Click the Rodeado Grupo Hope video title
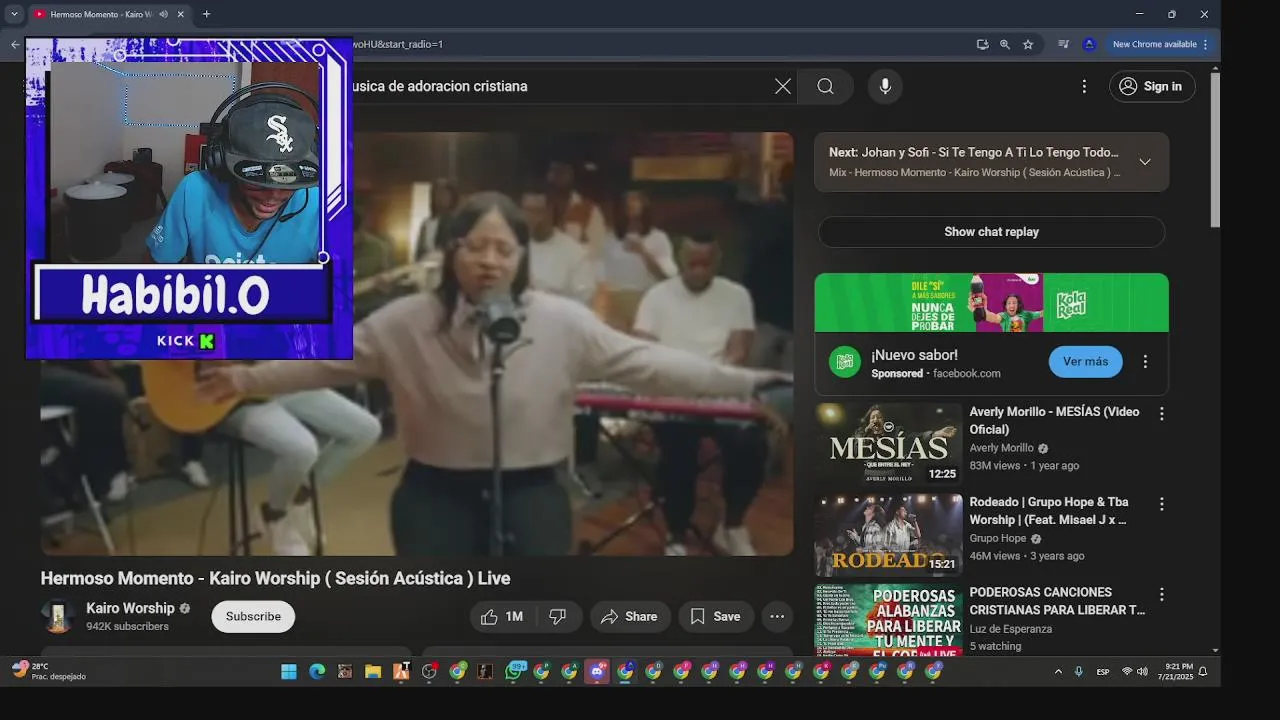 point(1048,511)
